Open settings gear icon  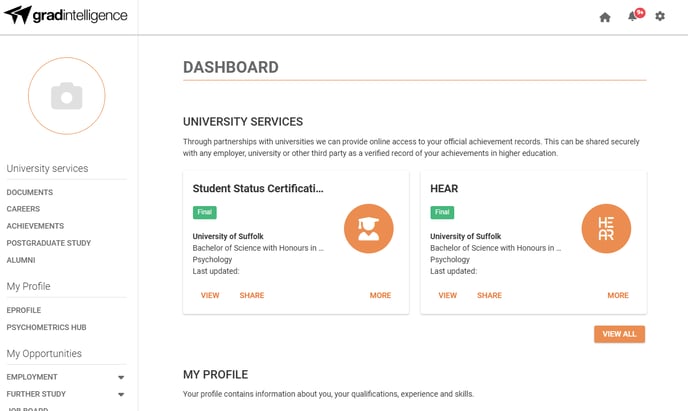pos(660,16)
